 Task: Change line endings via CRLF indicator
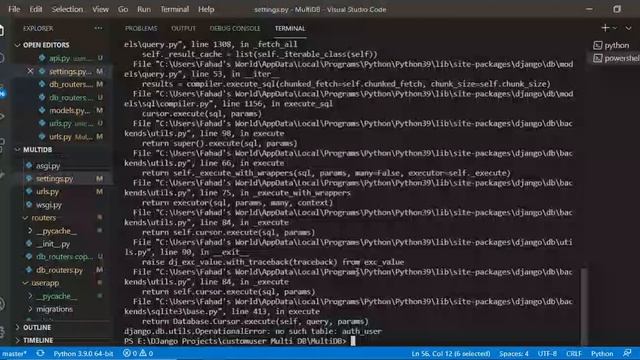[573, 353]
